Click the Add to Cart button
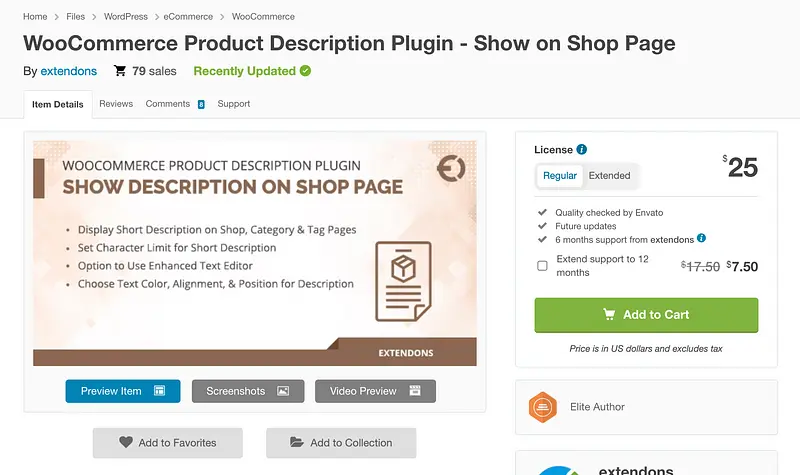The width and height of the screenshot is (800, 475). [646, 314]
